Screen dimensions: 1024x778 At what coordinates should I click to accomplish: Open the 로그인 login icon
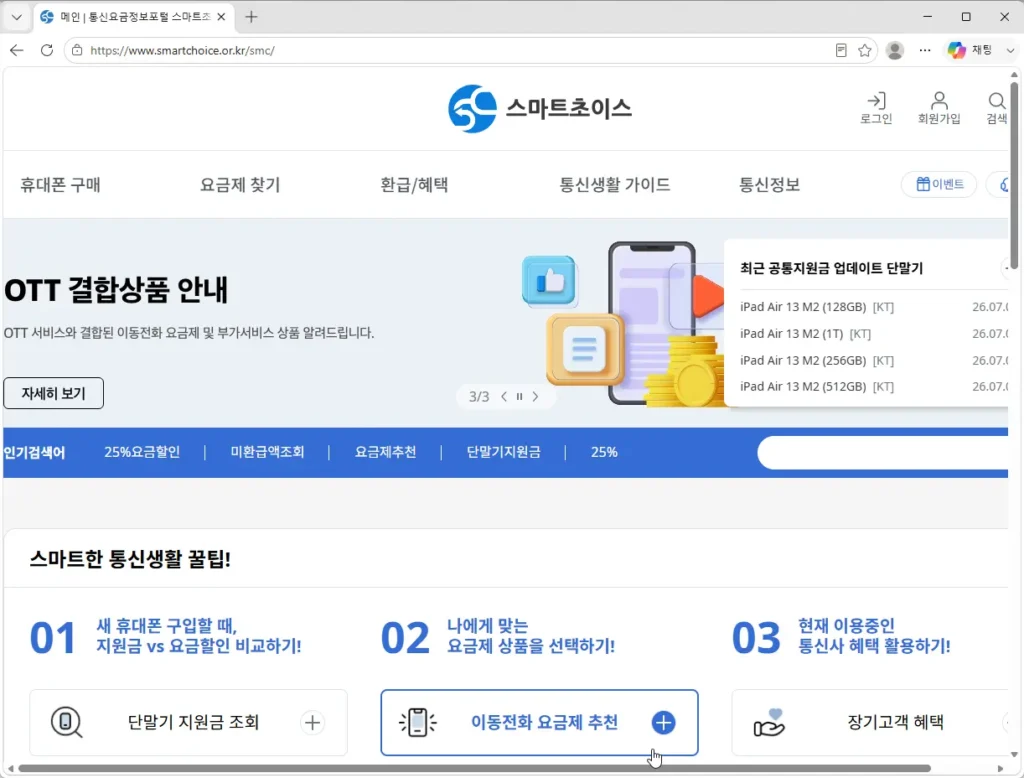876,108
